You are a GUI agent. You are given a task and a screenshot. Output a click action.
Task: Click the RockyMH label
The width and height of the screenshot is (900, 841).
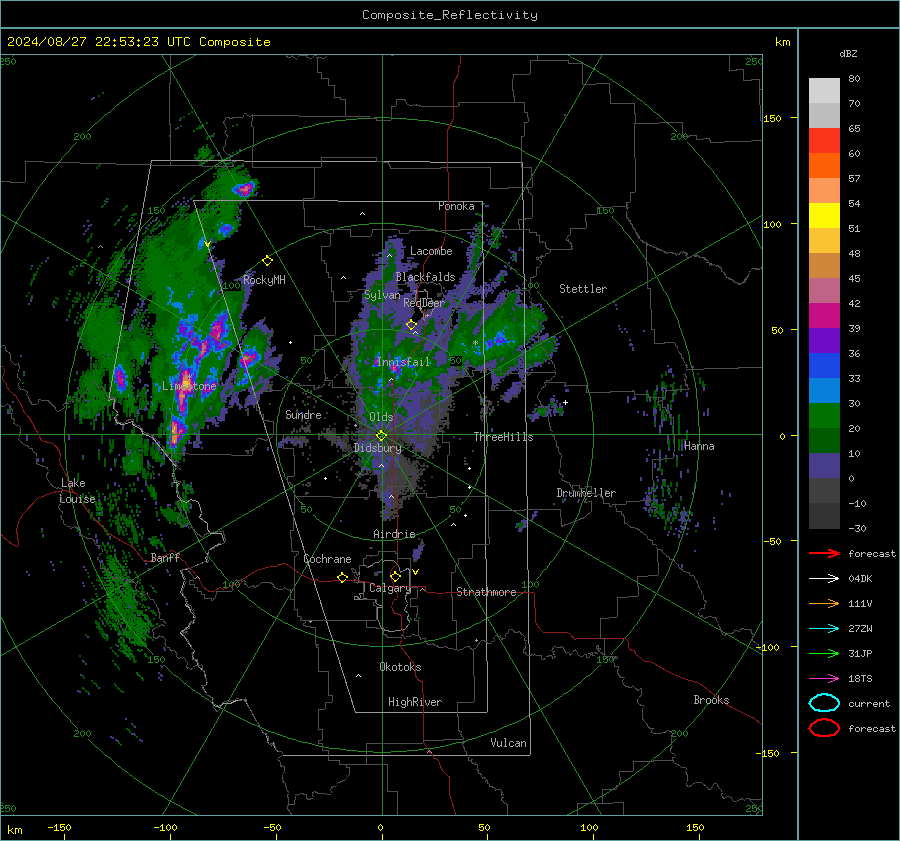click(x=264, y=280)
